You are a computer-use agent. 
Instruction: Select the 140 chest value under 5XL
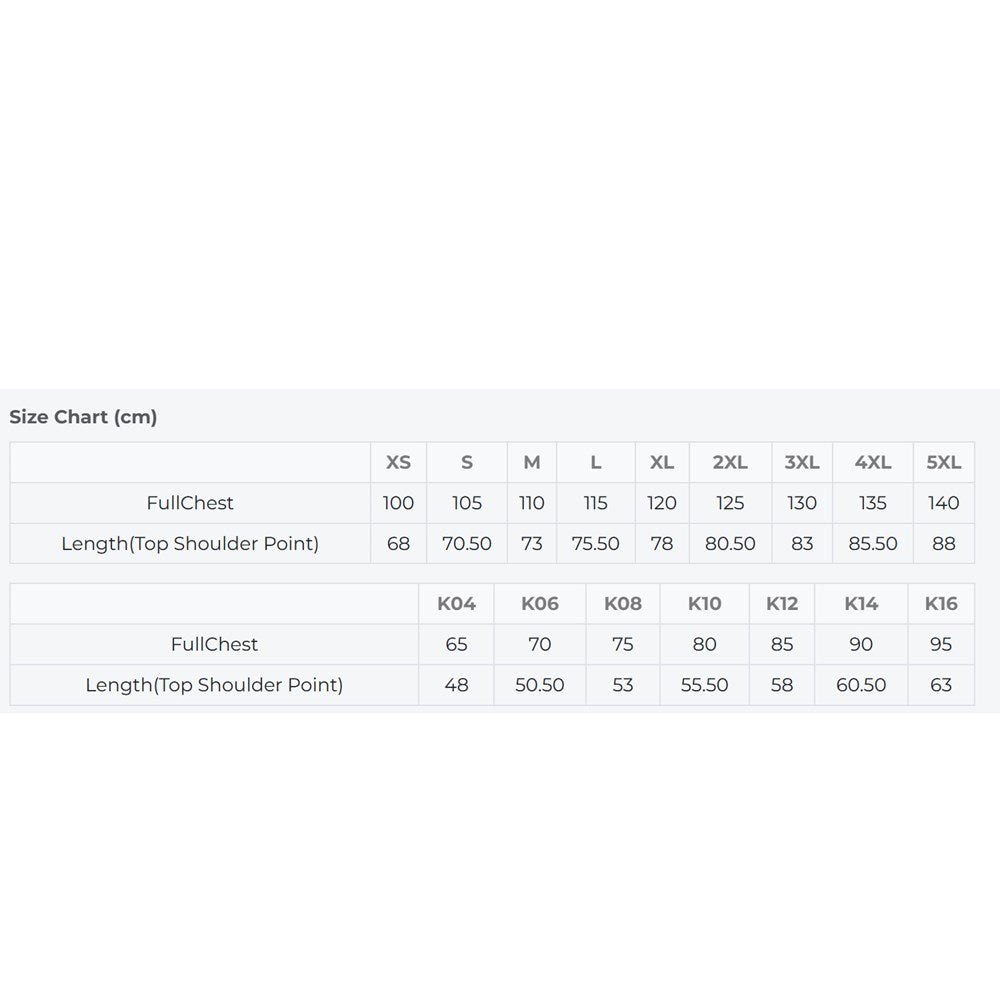point(943,503)
